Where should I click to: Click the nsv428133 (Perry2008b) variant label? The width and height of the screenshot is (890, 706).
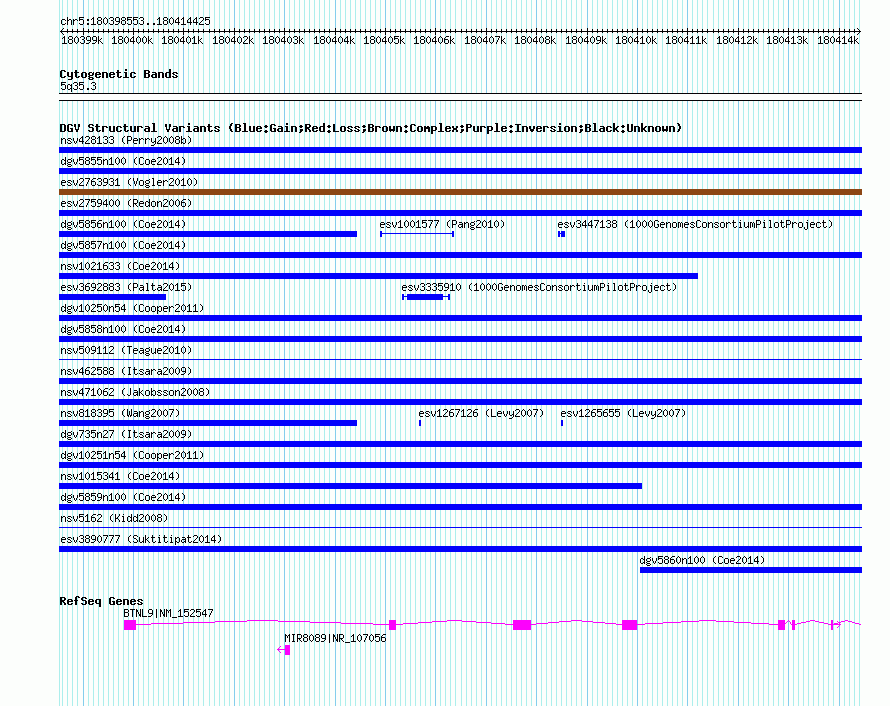coord(126,140)
